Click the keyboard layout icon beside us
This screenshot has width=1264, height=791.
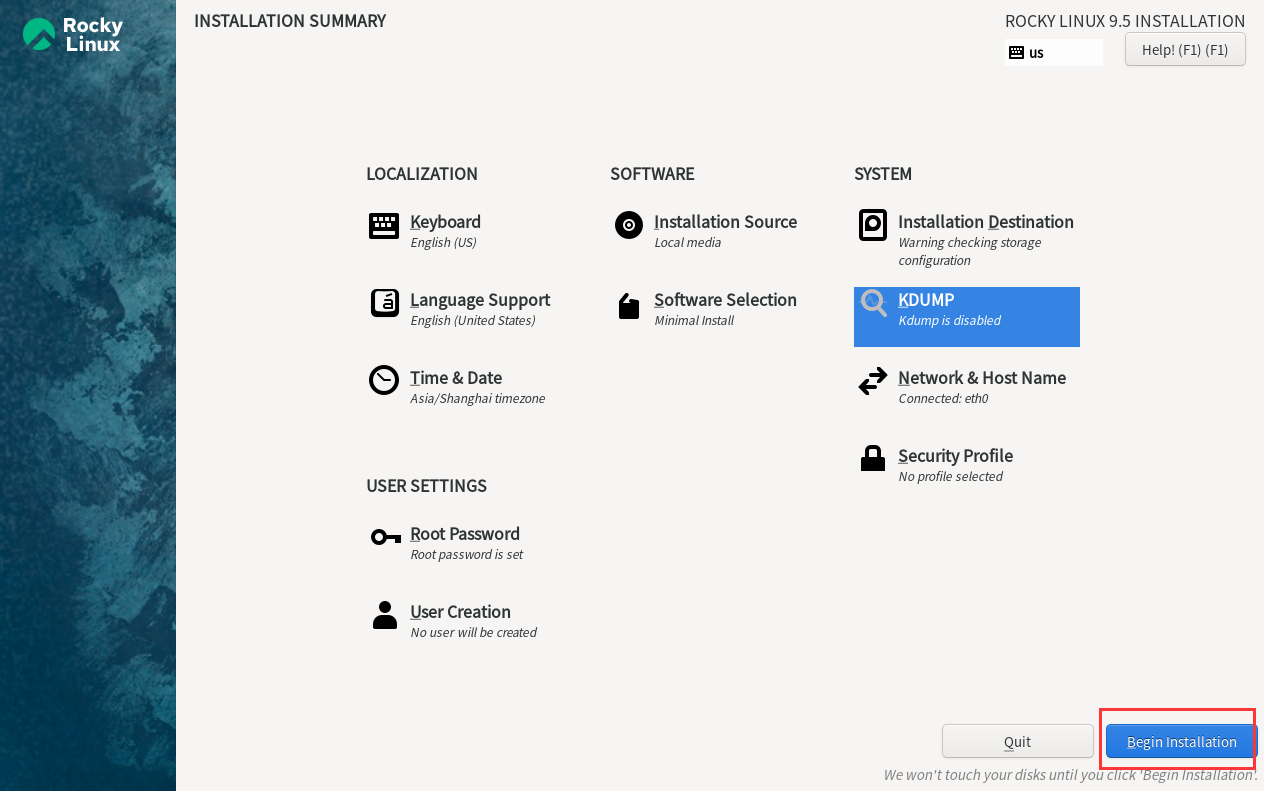(1016, 52)
